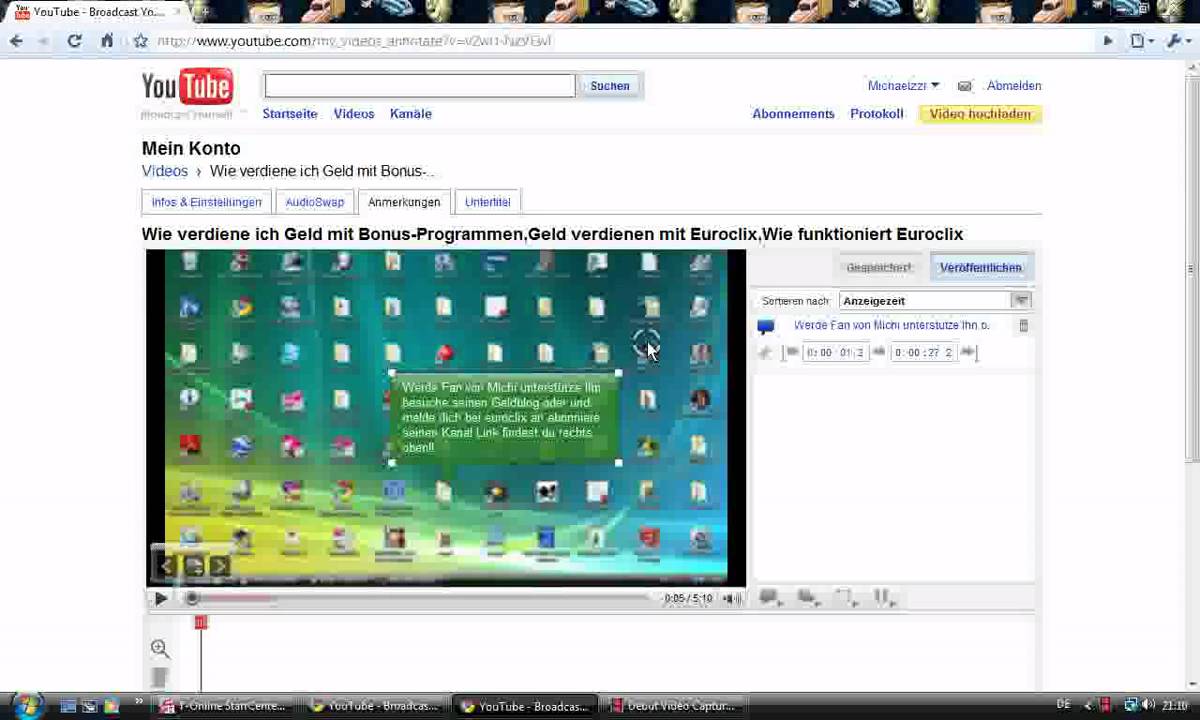Viewport: 1200px width, 720px height.
Task: Switch to T-Online StartCenter taskbar item
Action: pyautogui.click(x=224, y=706)
